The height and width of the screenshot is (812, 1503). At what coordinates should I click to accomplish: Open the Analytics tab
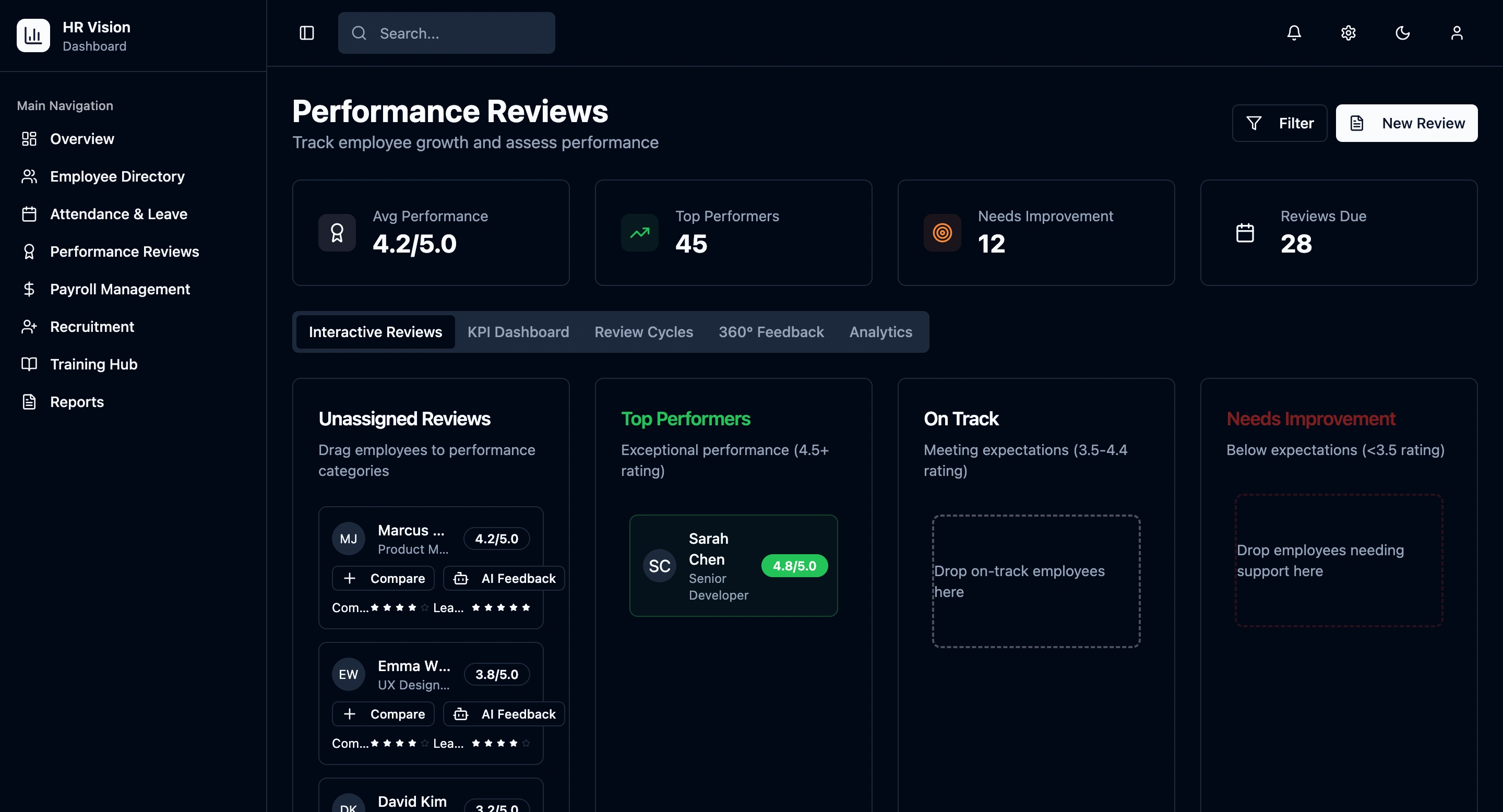pos(880,332)
